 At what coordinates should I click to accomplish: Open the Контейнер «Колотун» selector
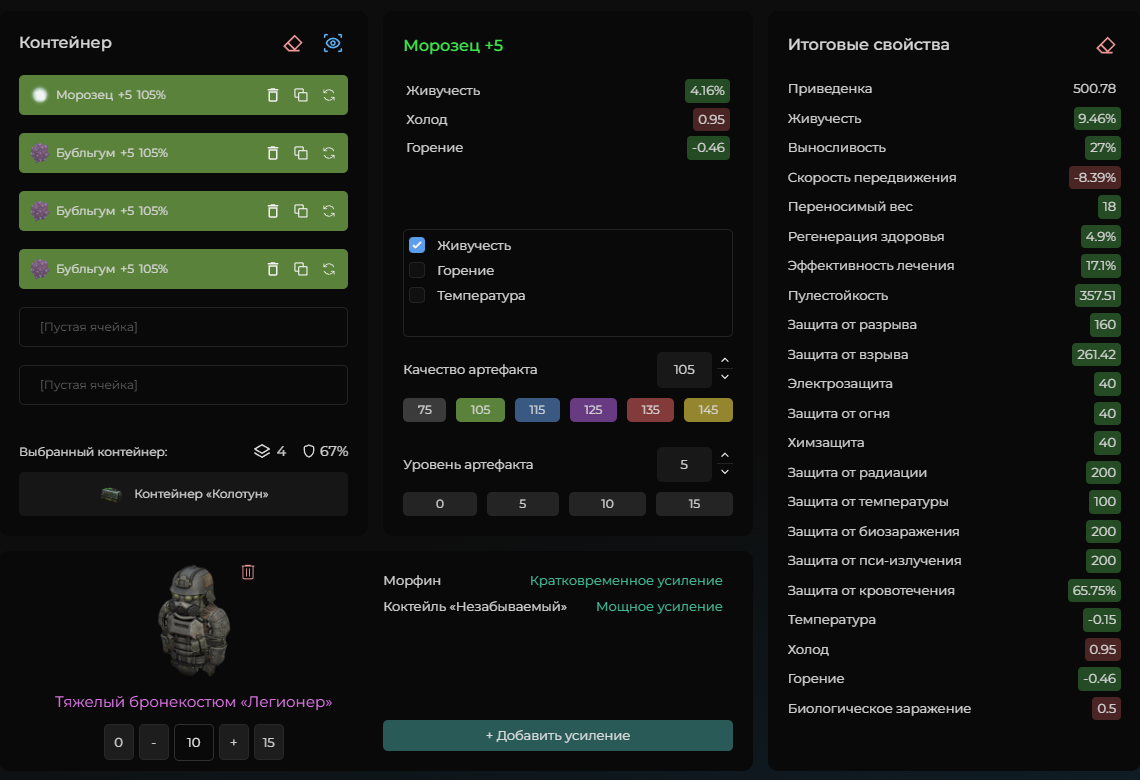coord(183,494)
